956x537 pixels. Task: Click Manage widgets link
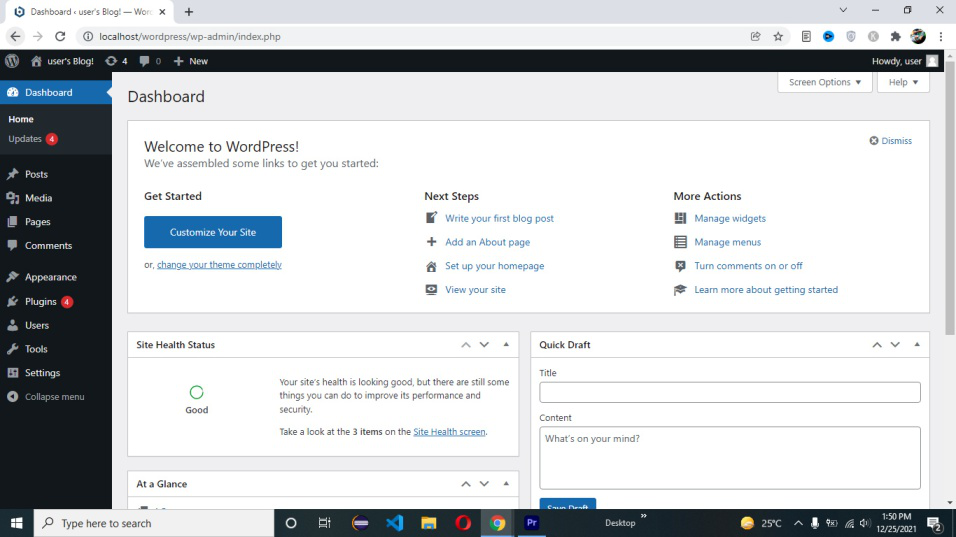tap(730, 218)
